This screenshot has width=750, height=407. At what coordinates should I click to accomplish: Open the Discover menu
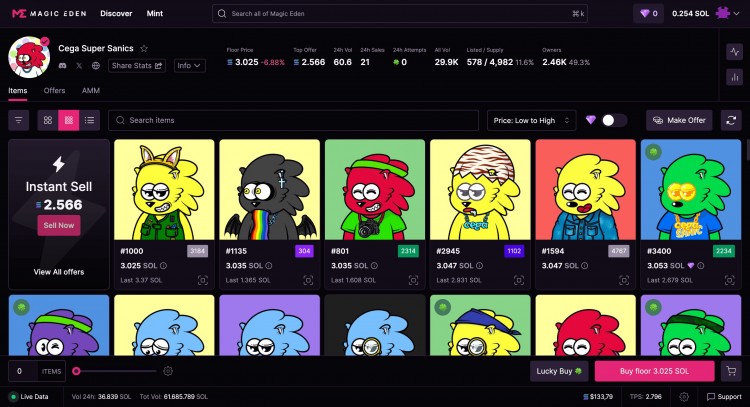[x=116, y=13]
